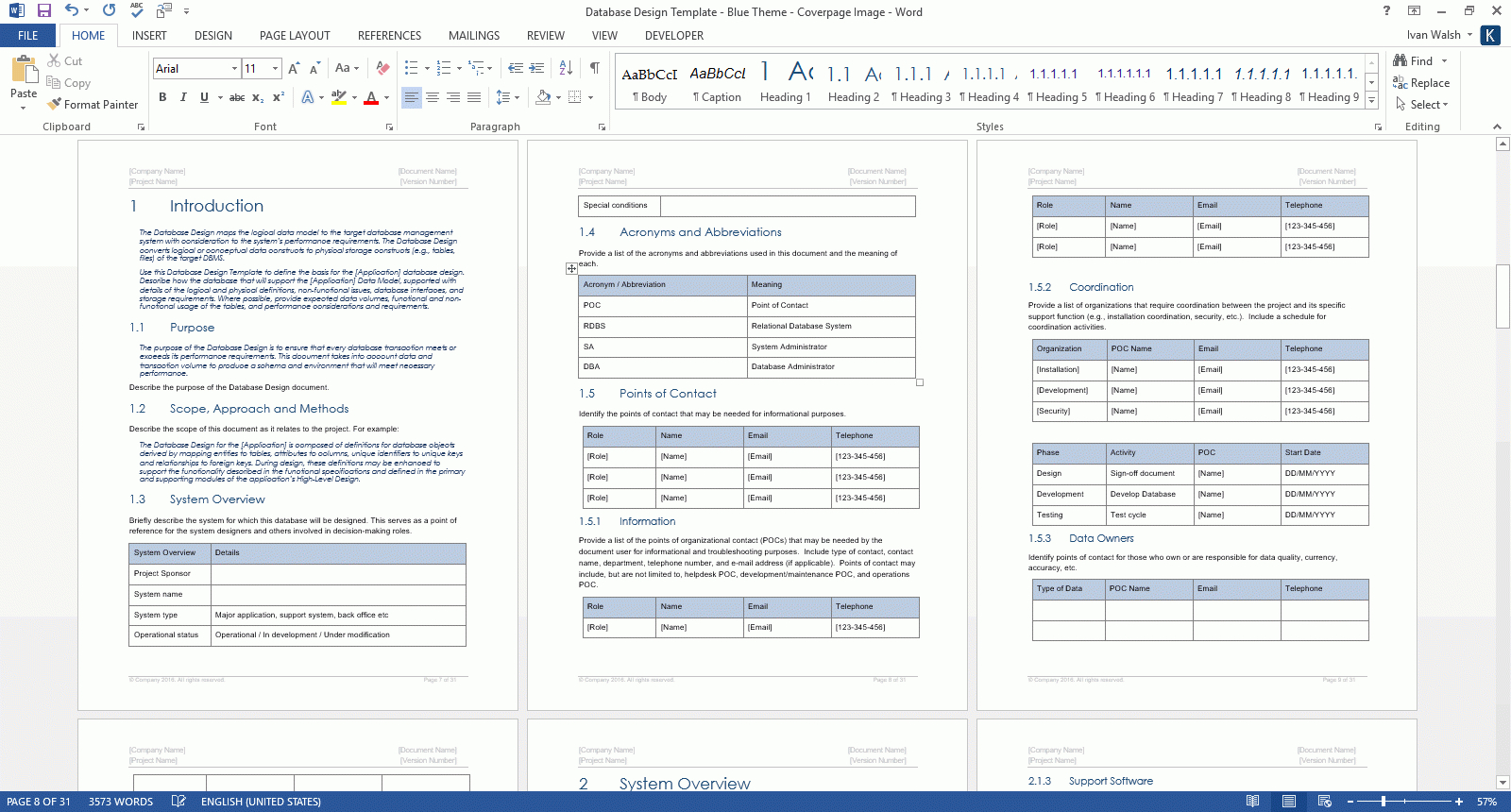Toggle Italic formatting
The image size is (1511, 812).
[183, 97]
